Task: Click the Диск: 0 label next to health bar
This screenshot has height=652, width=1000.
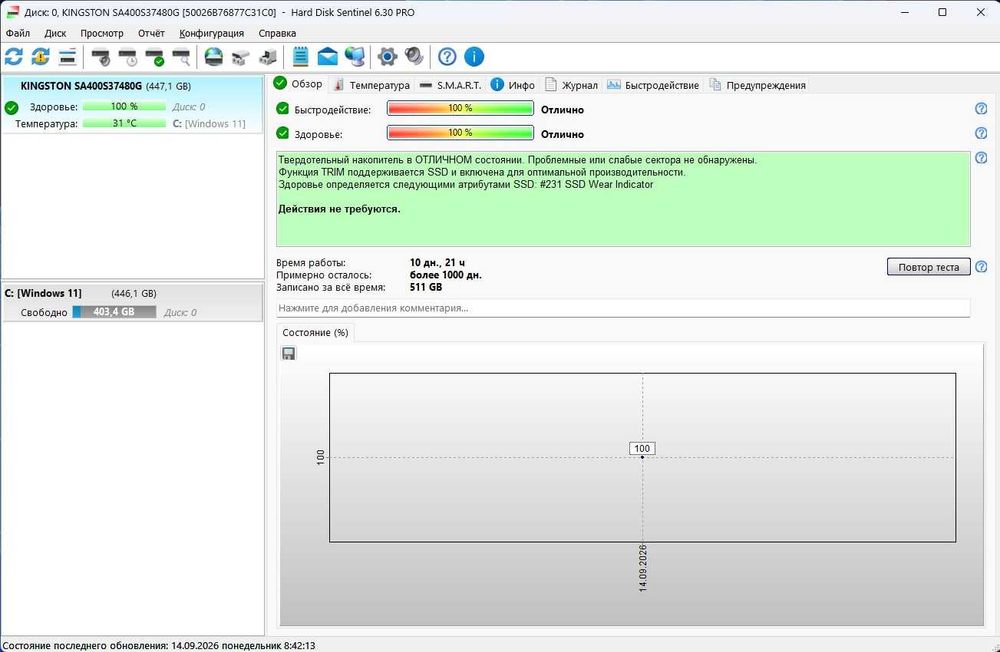Action: (x=189, y=107)
